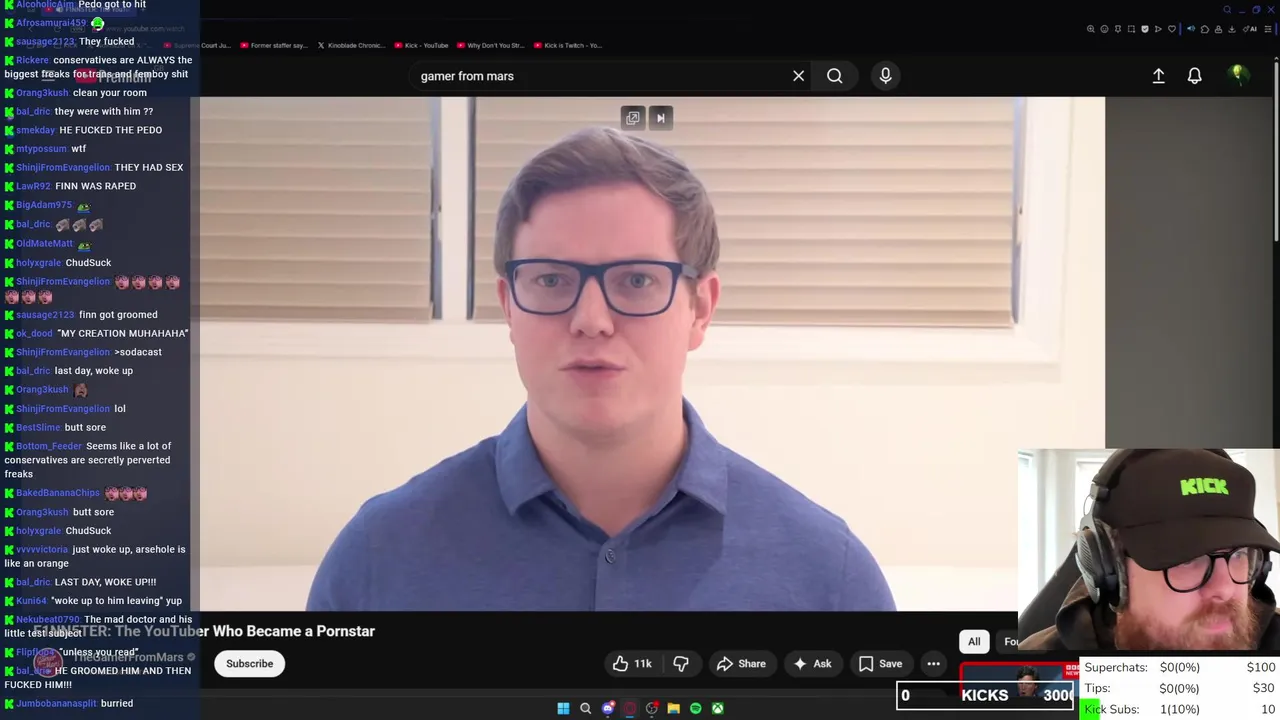1280x720 pixels.
Task: Switch to 'Former staffer say...' tab
Action: pos(276,45)
